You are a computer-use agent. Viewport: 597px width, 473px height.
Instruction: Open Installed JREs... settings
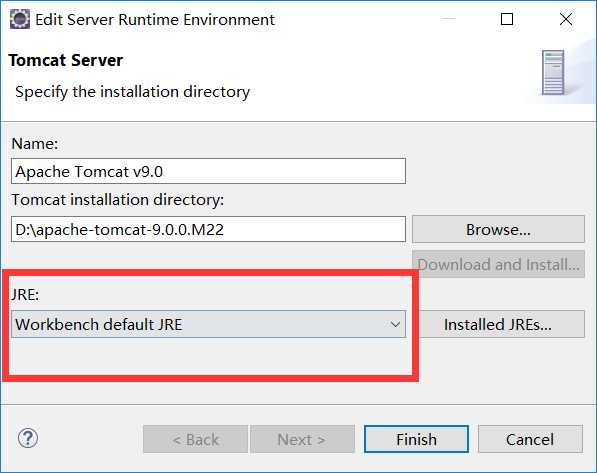502,324
